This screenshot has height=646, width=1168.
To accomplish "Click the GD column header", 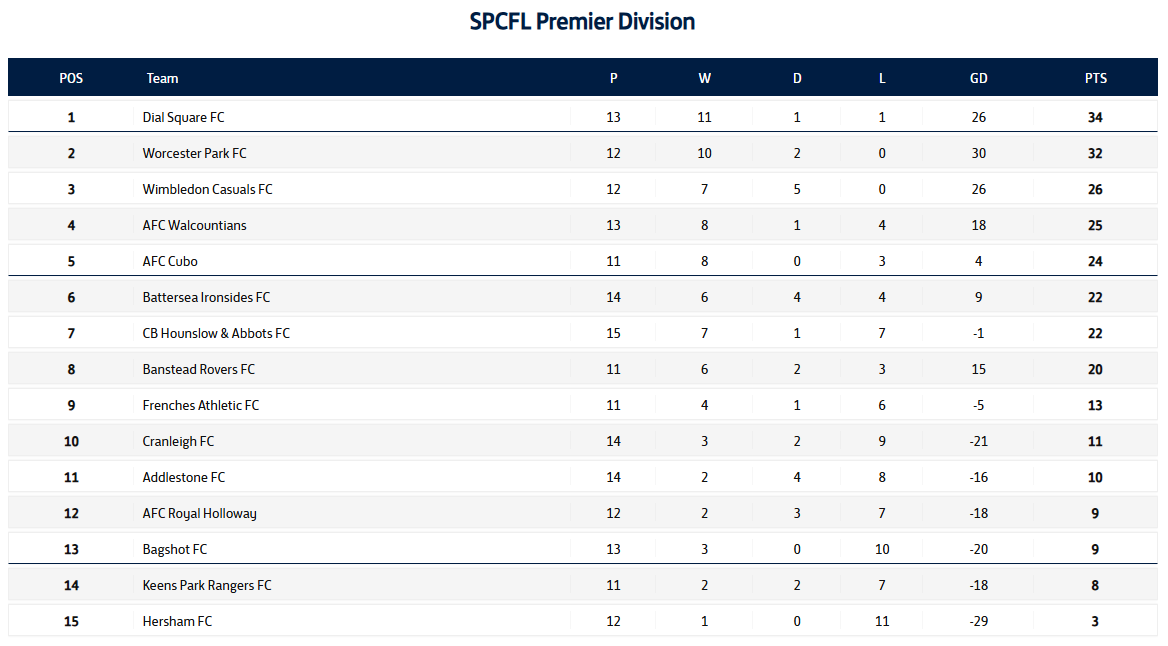I will pyautogui.click(x=978, y=78).
